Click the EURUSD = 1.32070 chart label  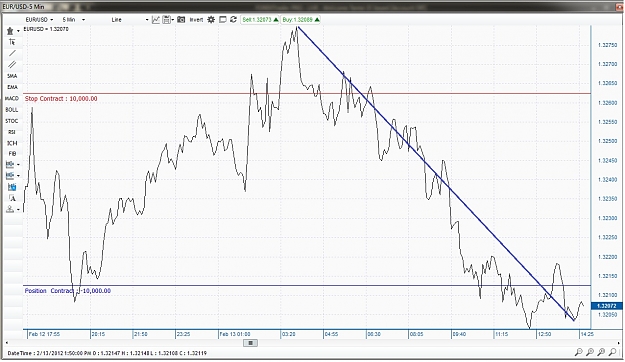click(46, 29)
